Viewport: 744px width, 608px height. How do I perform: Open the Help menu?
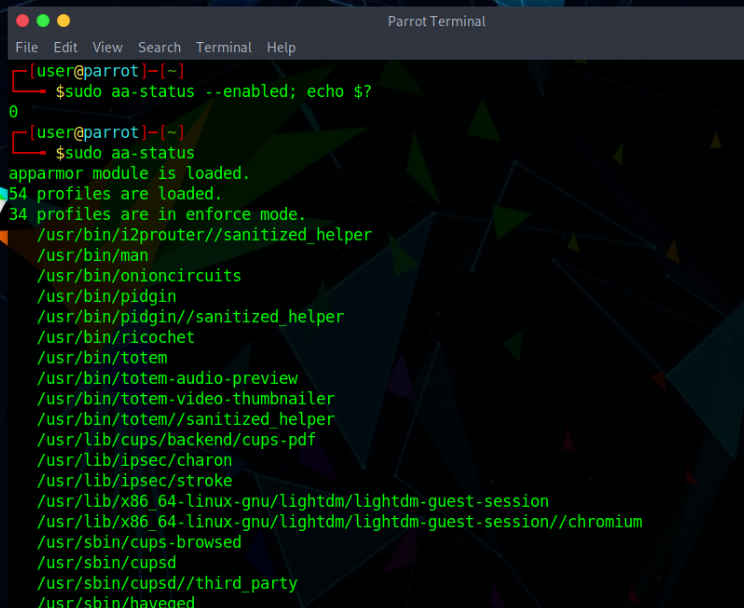click(281, 47)
